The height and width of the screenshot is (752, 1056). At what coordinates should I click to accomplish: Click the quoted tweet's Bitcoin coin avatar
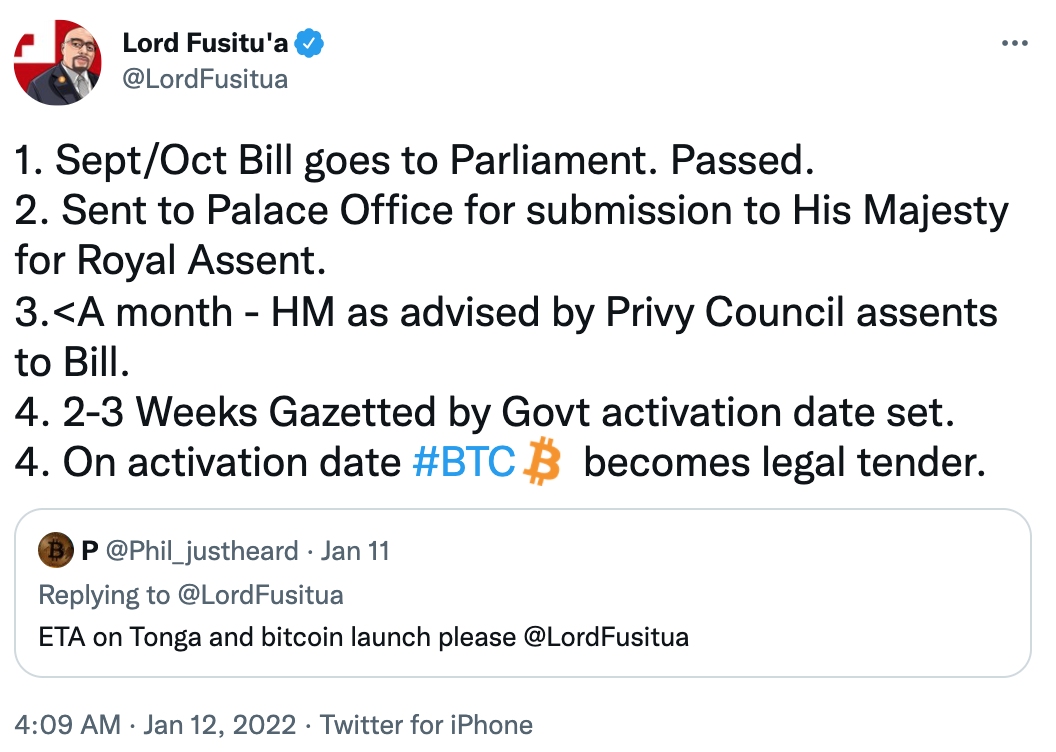55,551
